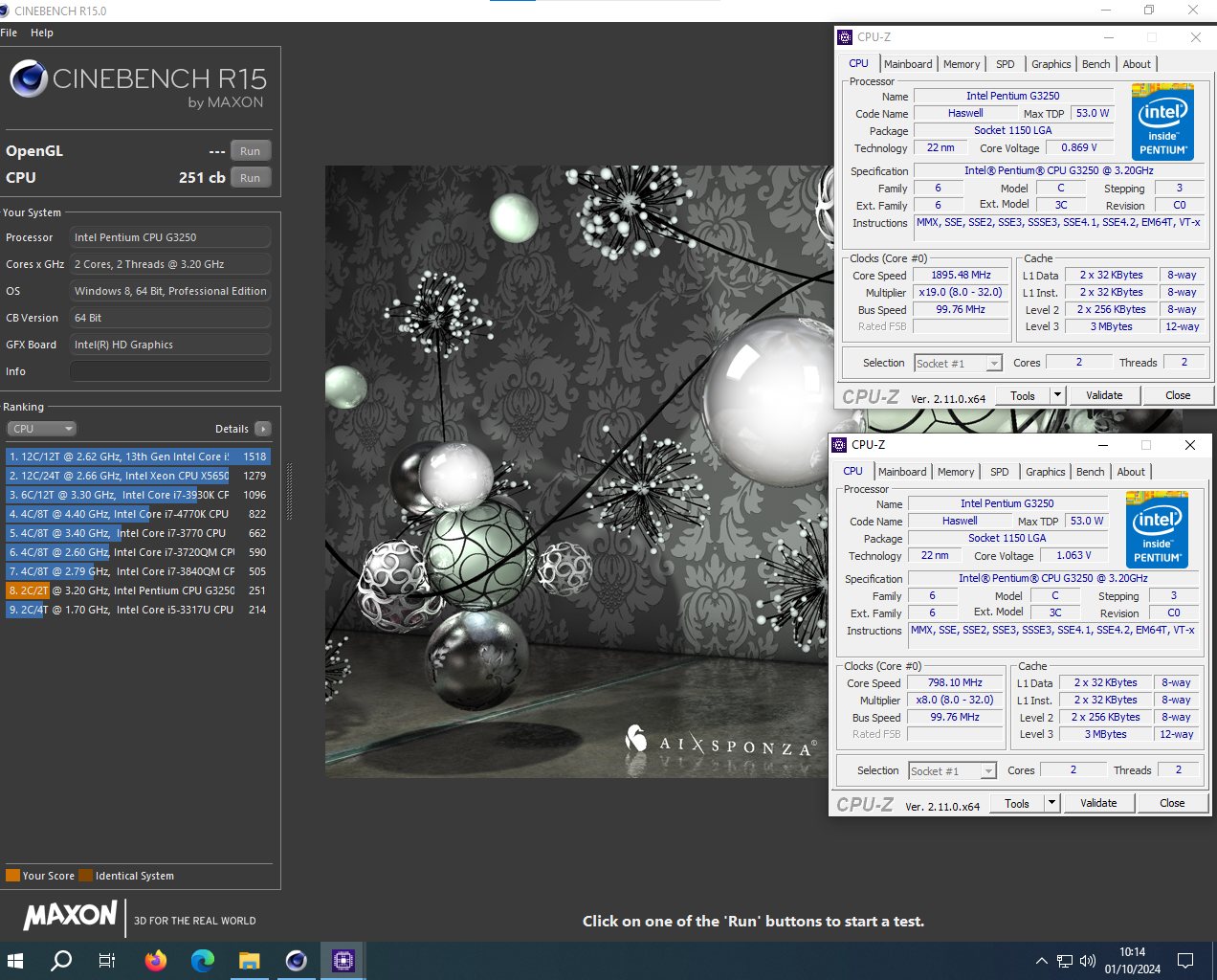Click Close button in lower CPU-Z
Image resolution: width=1217 pixels, height=980 pixels.
(1172, 803)
